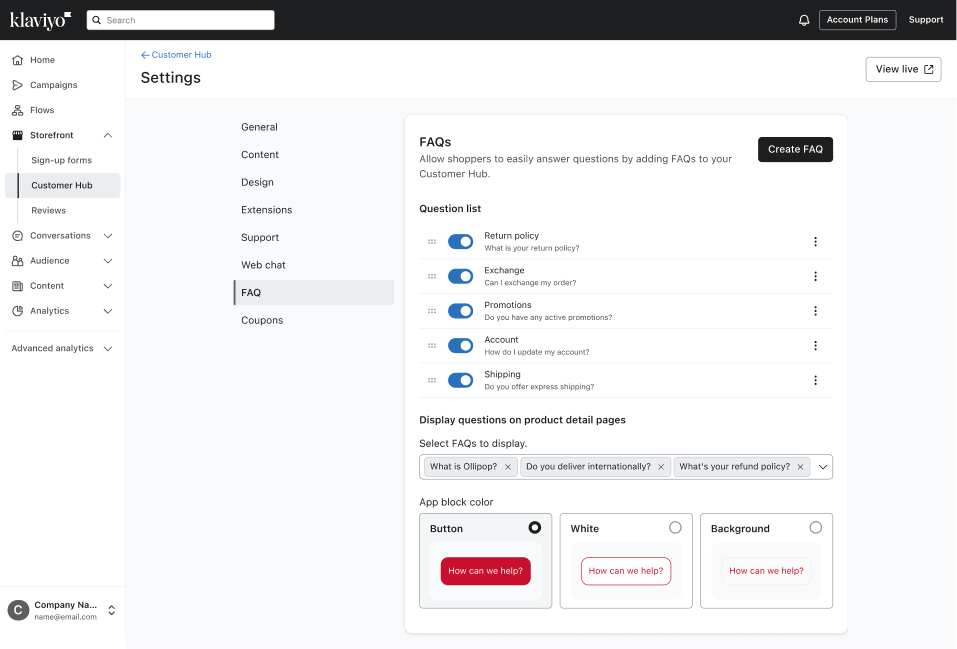The image size is (957, 649).
Task: Open Reviews in sidebar
Action: point(49,210)
